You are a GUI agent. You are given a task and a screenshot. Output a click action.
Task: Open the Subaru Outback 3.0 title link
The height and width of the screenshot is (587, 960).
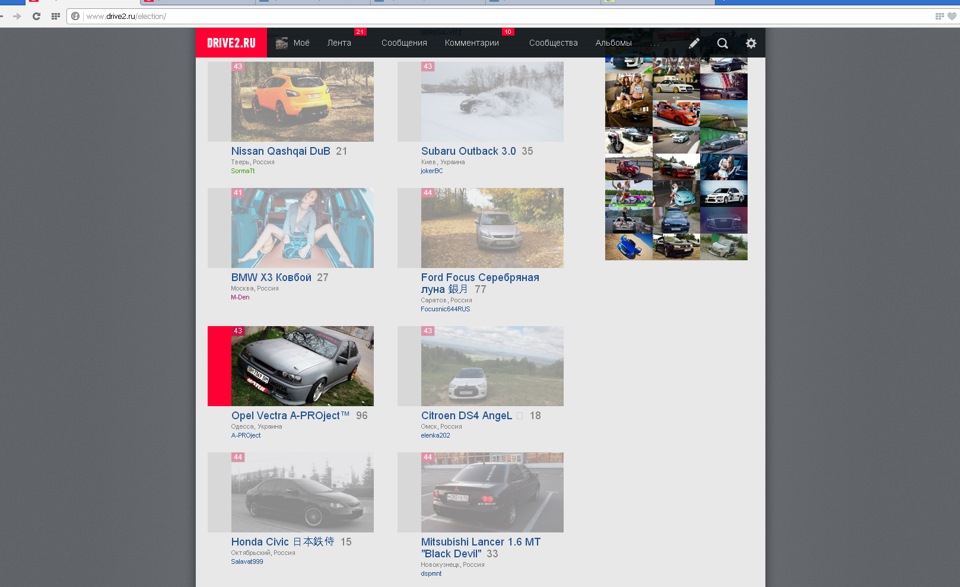click(x=468, y=151)
